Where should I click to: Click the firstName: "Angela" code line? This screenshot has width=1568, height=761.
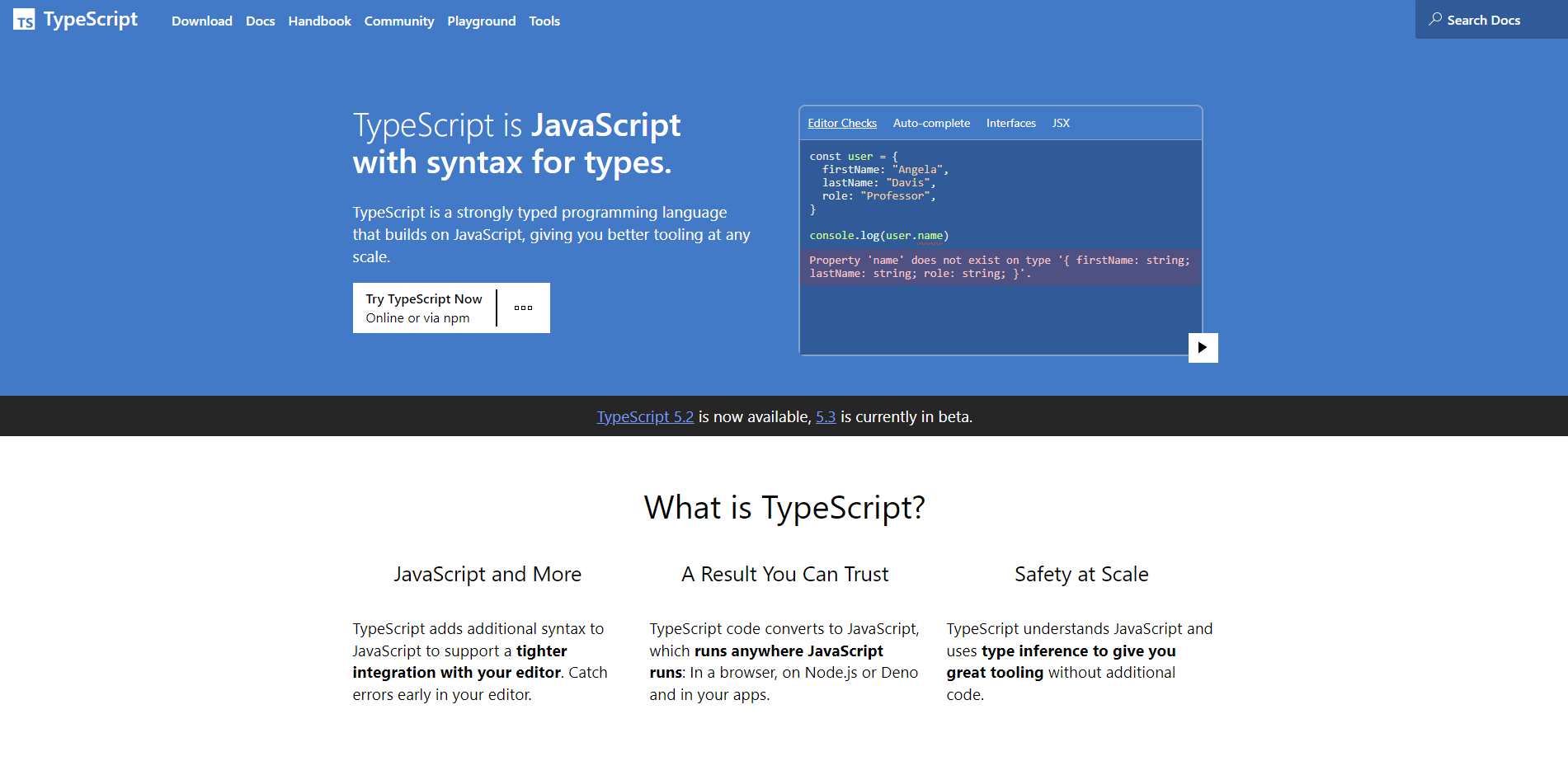pyautogui.click(x=885, y=170)
